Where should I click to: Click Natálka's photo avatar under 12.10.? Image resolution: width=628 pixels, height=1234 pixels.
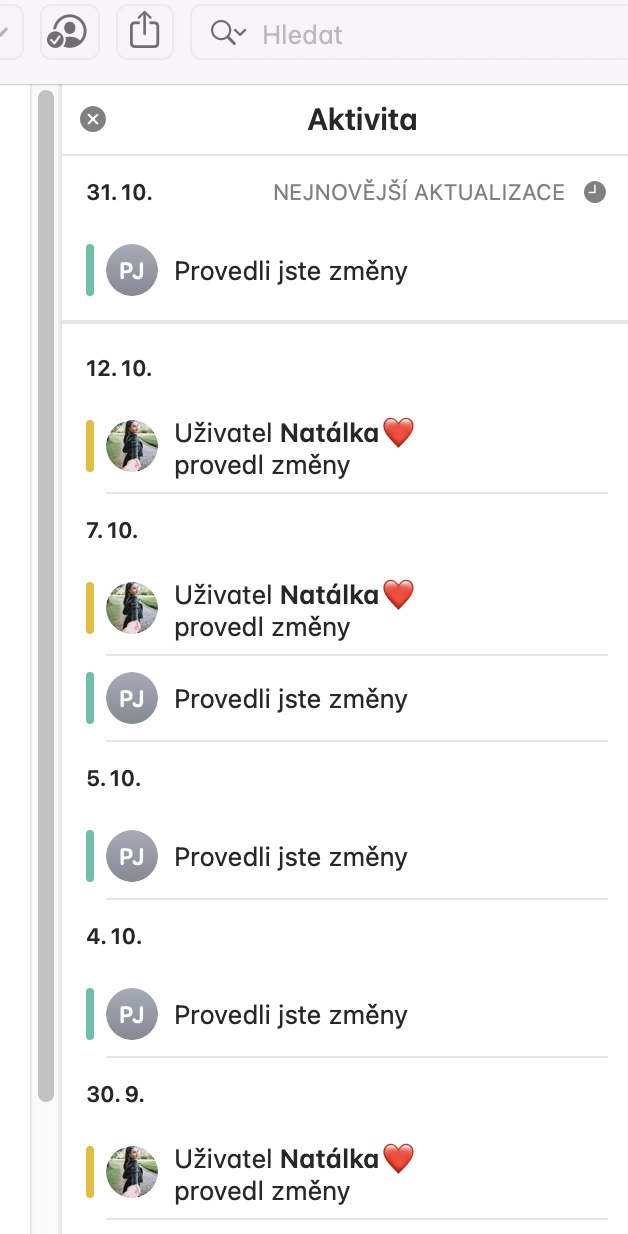tap(132, 446)
